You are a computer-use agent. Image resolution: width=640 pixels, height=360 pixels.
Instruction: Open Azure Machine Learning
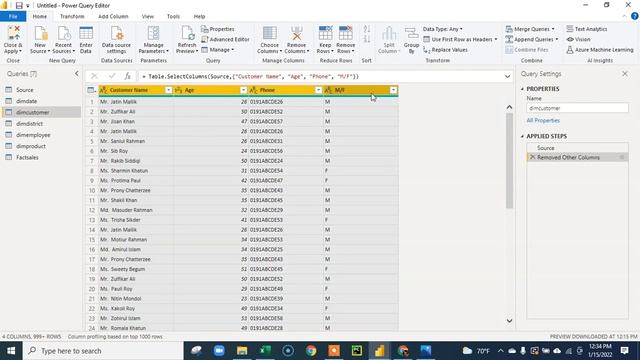tap(600, 50)
